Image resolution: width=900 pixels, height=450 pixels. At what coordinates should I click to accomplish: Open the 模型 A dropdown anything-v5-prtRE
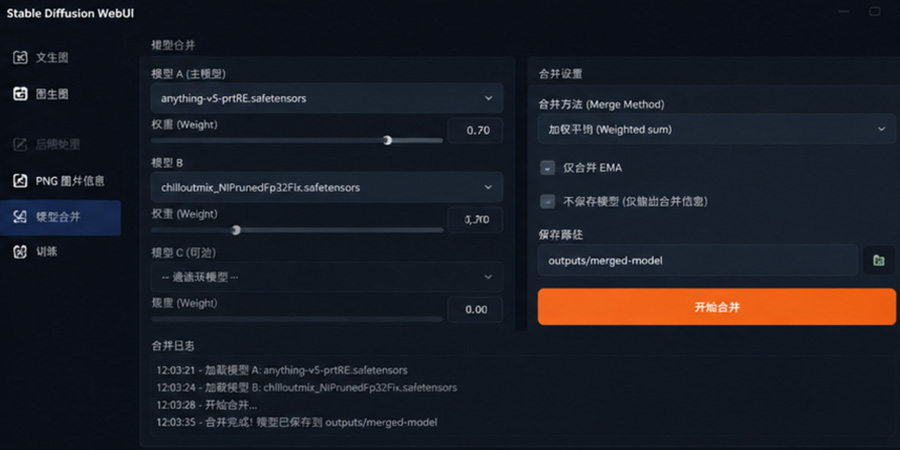[327, 98]
